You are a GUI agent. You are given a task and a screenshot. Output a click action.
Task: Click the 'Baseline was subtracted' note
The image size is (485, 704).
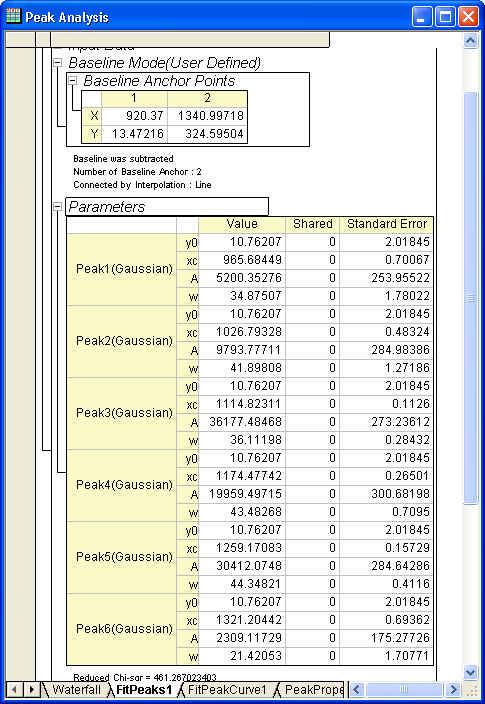[x=123, y=158]
